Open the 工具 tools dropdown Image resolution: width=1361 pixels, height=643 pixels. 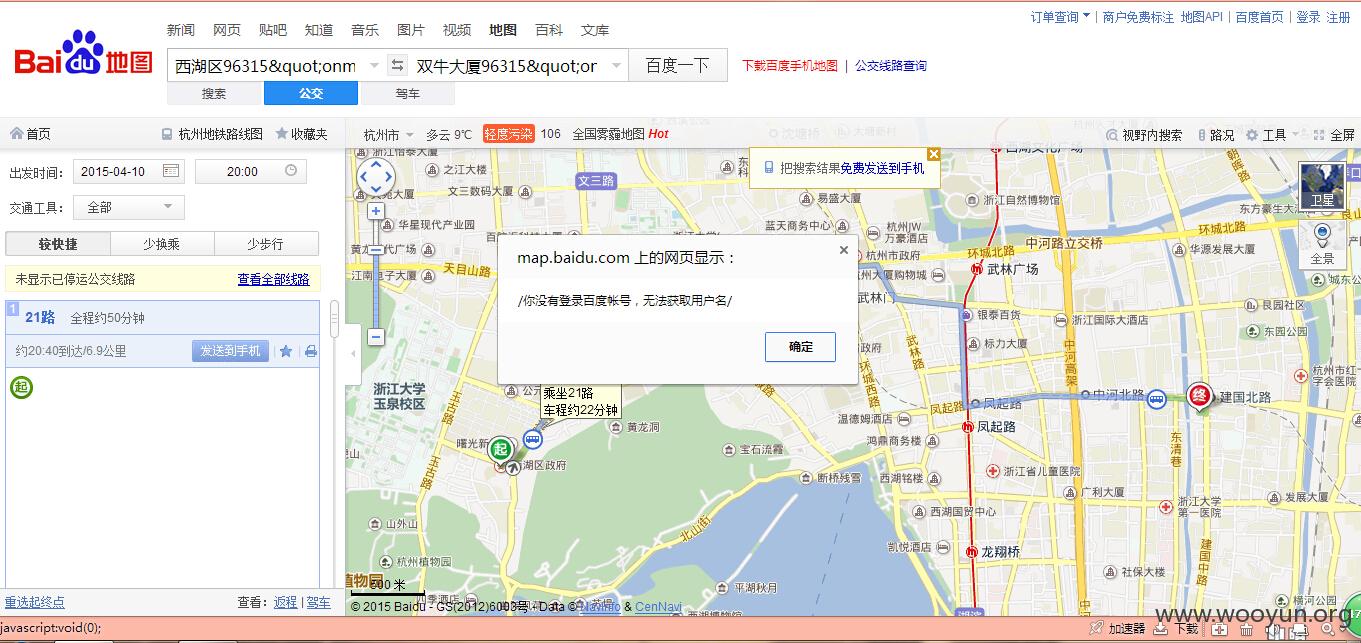point(1272,135)
